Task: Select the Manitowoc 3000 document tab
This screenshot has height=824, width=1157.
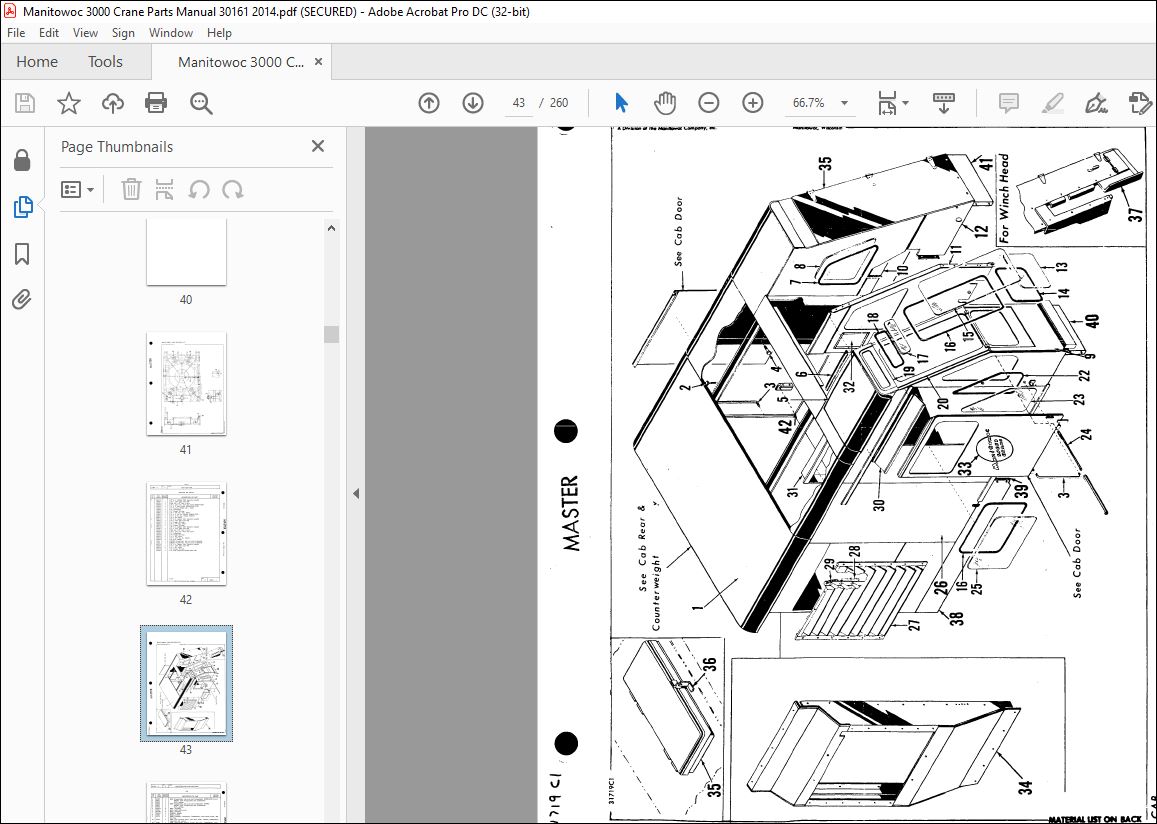Action: (241, 62)
